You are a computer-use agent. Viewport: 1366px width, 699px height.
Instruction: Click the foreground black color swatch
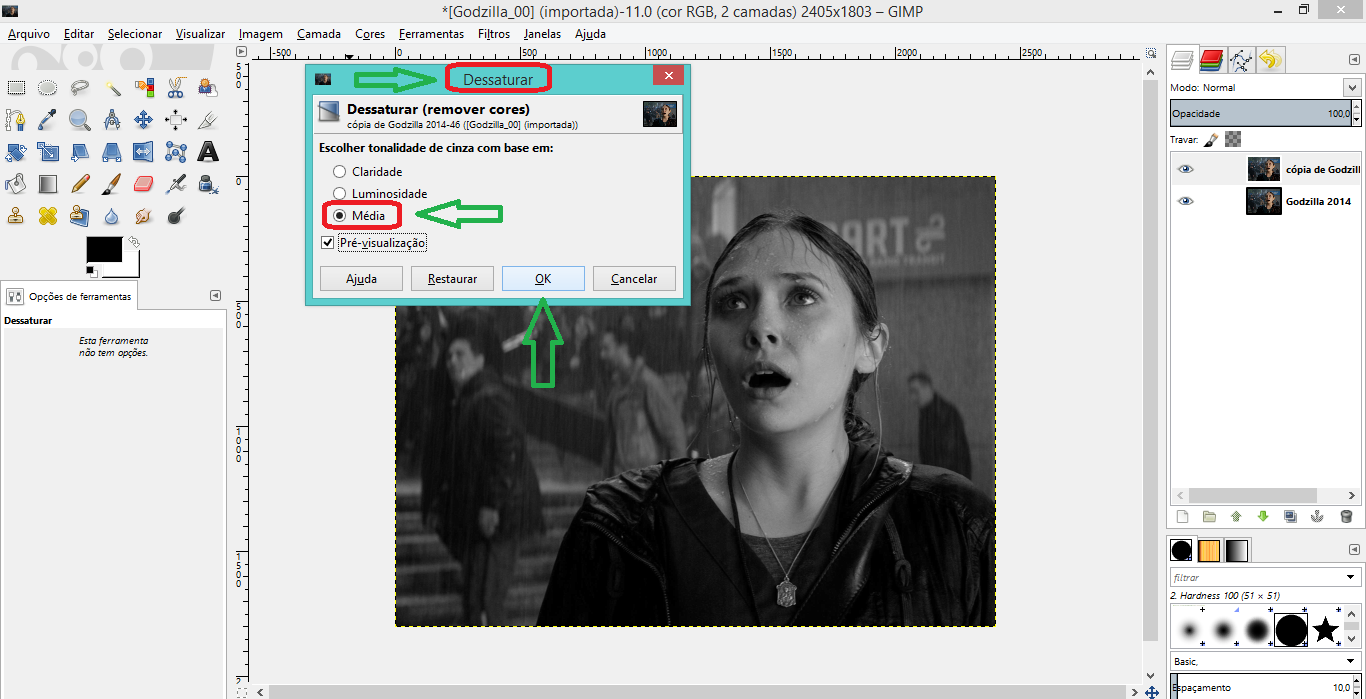pos(104,250)
